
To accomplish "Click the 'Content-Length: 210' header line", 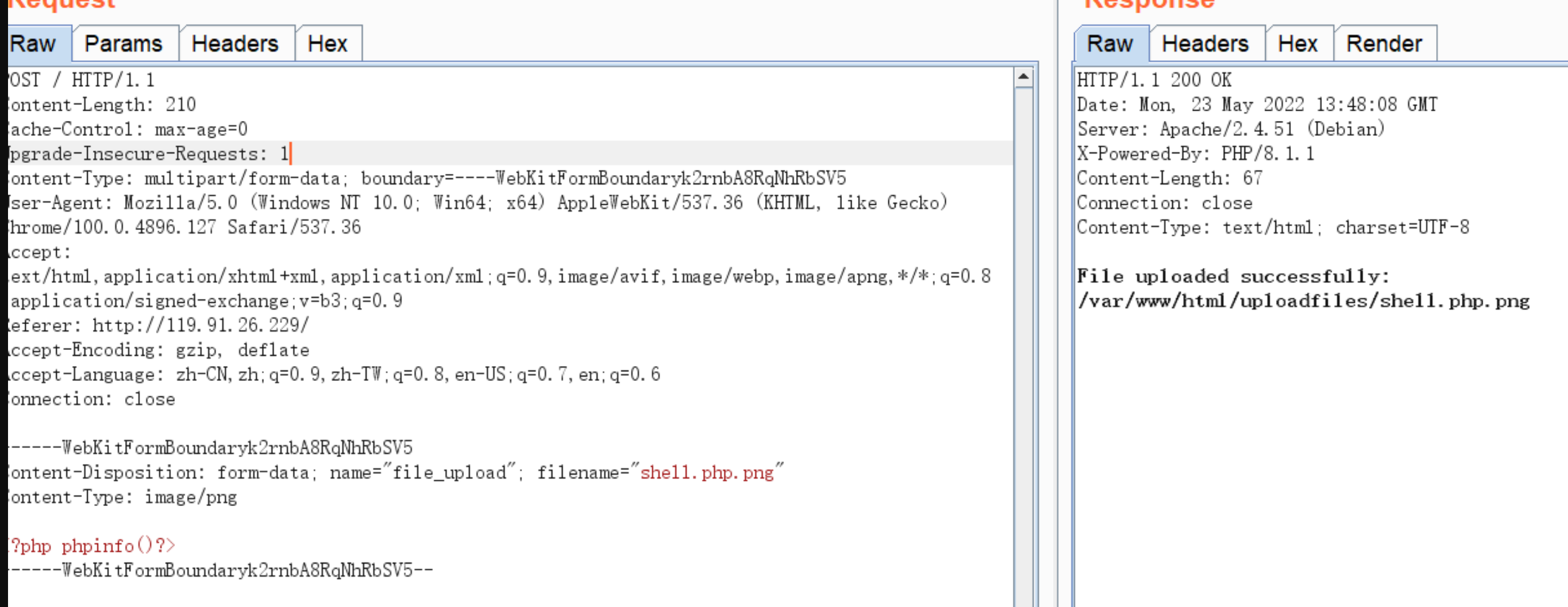I will [x=102, y=105].
